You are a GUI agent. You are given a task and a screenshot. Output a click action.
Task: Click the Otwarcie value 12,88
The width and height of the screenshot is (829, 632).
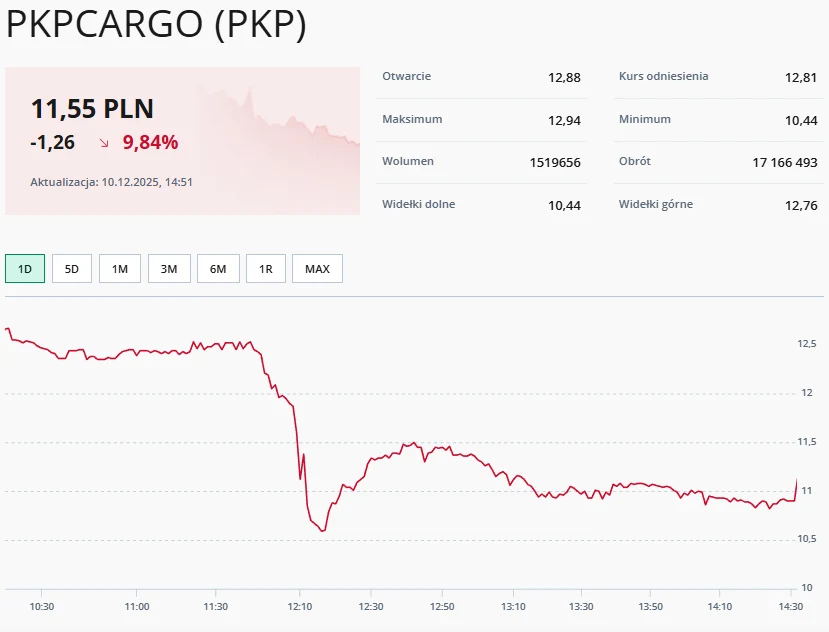coord(566,76)
